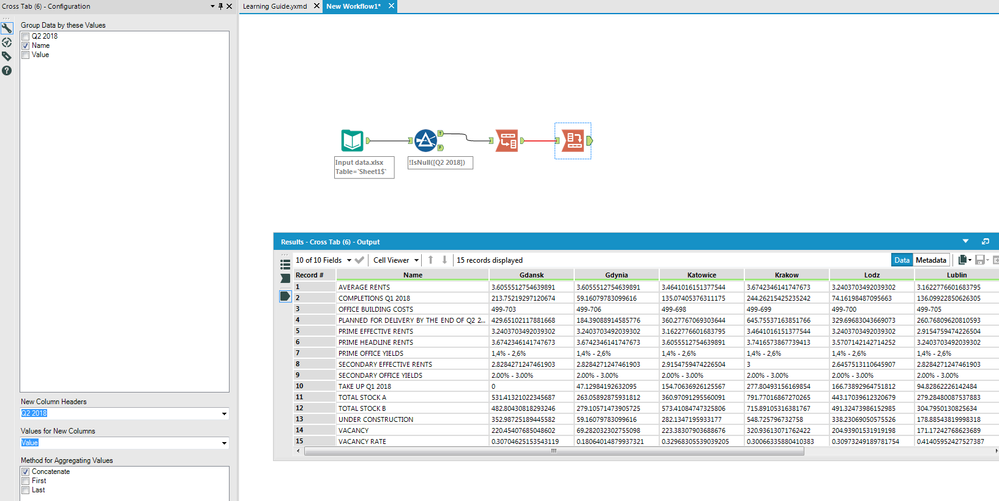
Task: Go to previous record up arrow
Action: [x=431, y=260]
